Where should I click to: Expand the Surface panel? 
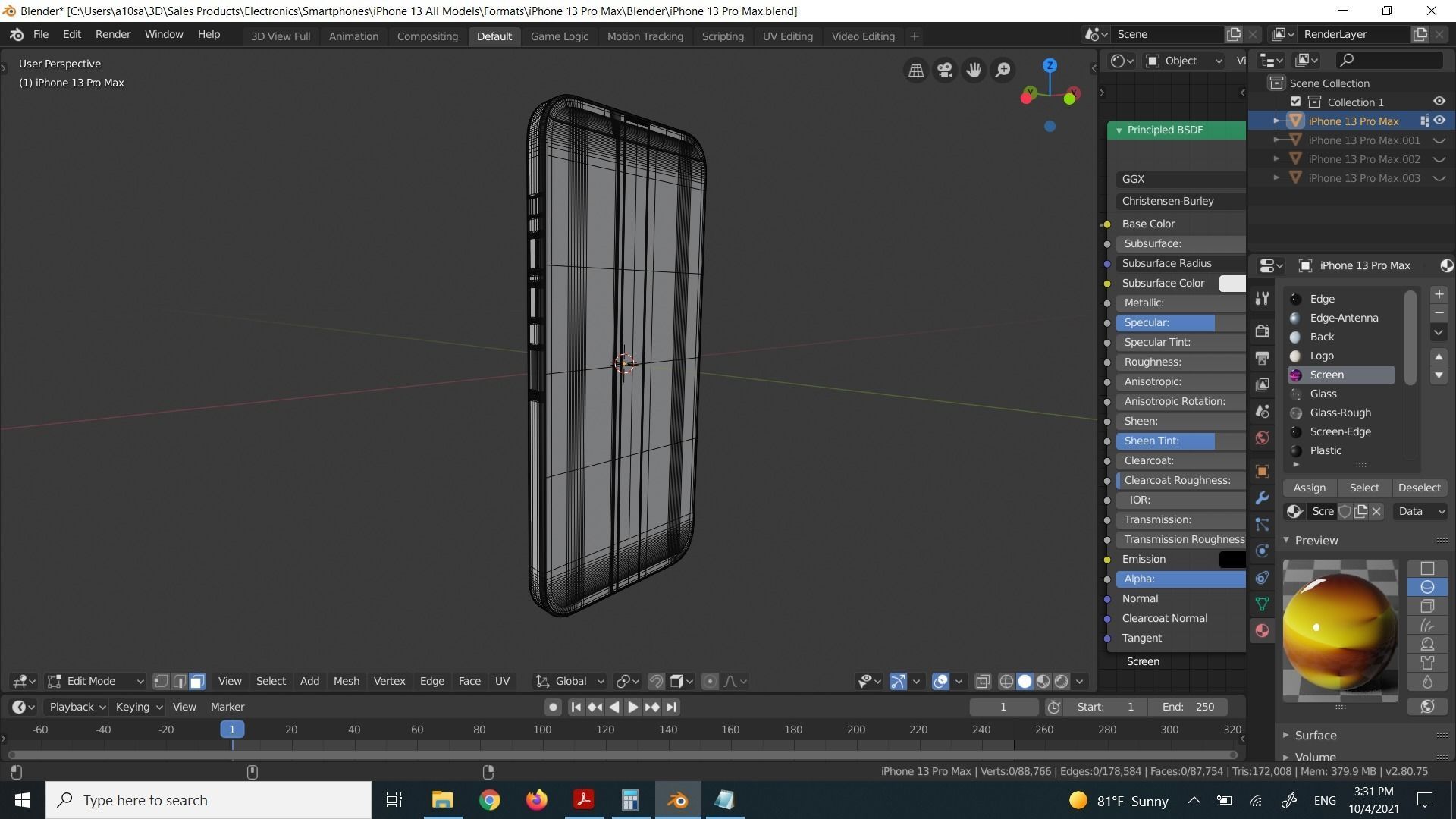pyautogui.click(x=1315, y=736)
